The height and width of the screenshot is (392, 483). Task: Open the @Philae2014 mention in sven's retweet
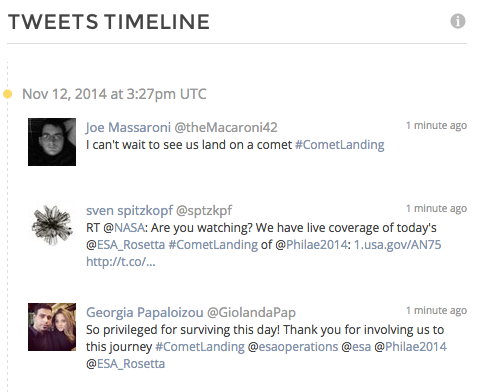(x=317, y=245)
